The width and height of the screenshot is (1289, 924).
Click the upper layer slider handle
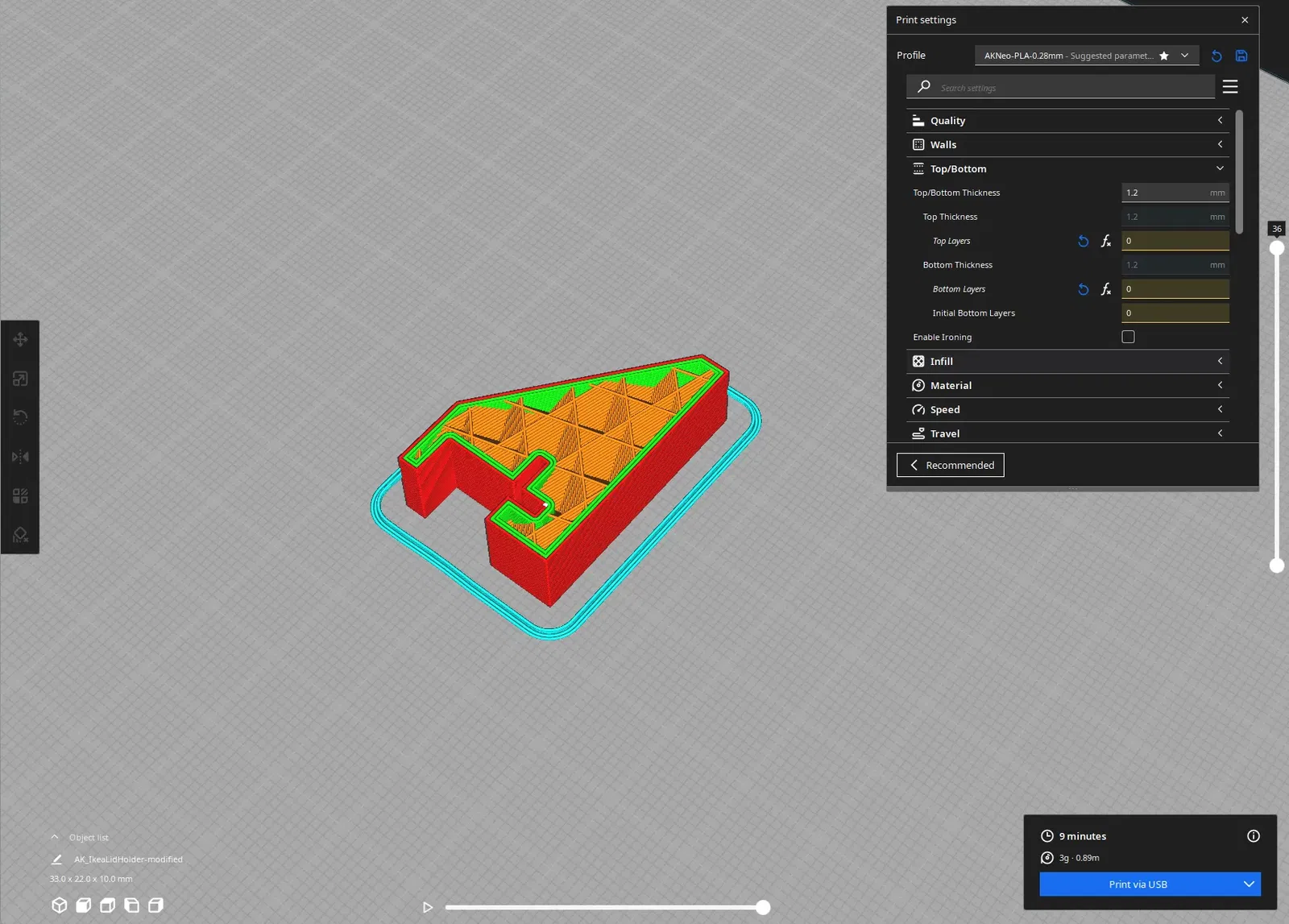point(1277,248)
